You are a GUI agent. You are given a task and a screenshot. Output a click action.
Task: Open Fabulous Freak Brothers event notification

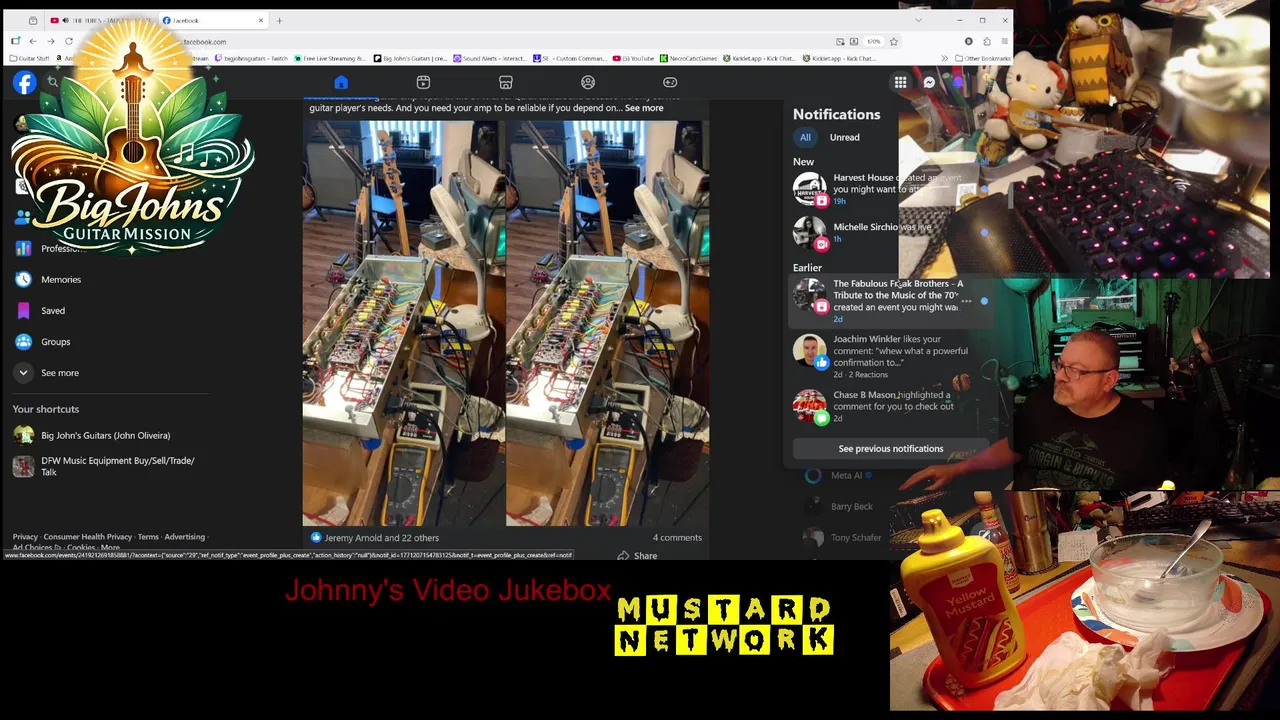(890, 300)
